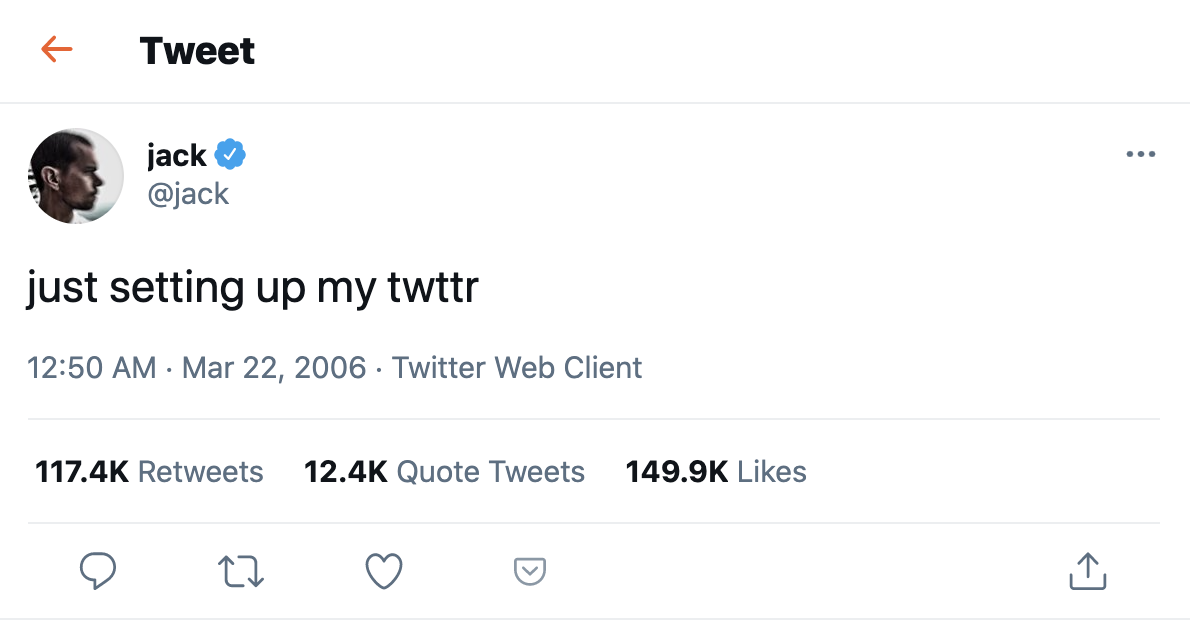Open jack's profile picture

76,176
